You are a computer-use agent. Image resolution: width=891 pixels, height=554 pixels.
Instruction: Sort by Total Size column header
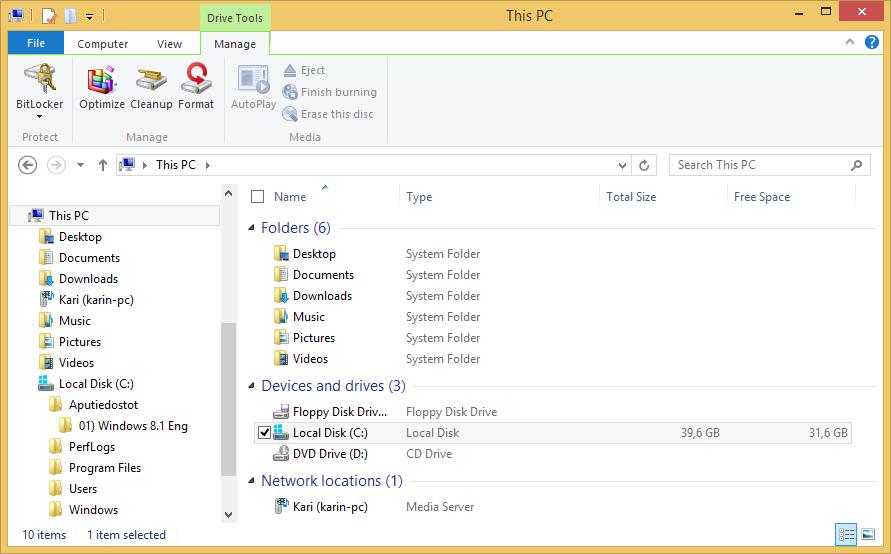(631, 197)
